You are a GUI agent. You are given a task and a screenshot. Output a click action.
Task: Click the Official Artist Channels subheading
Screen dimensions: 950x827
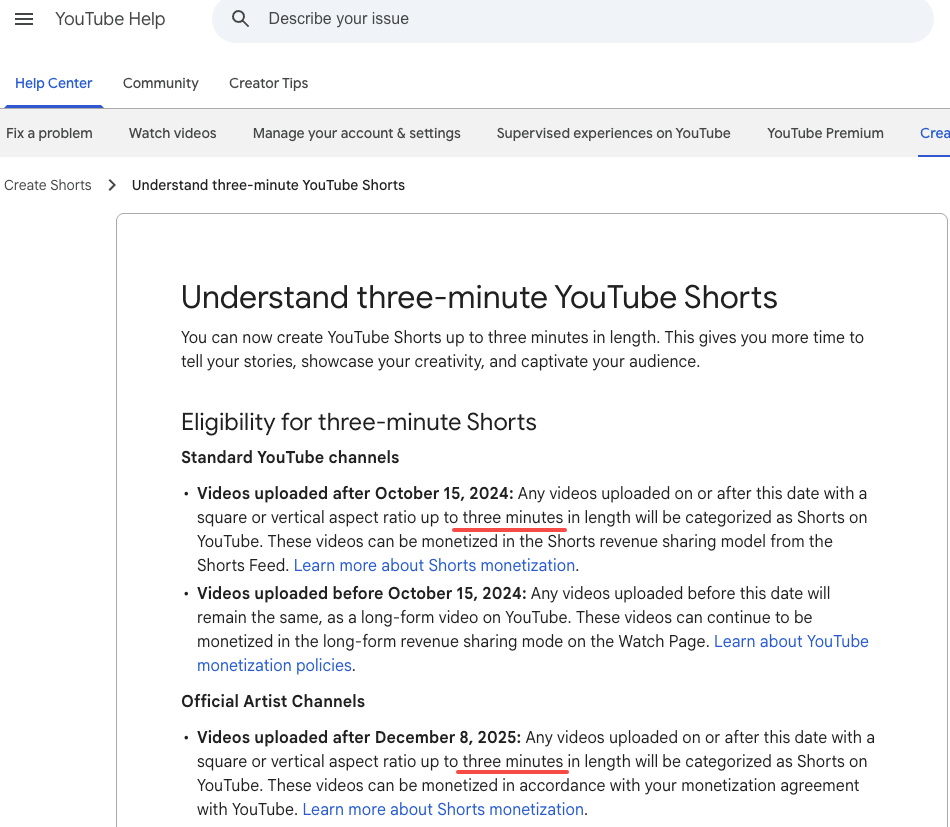(273, 702)
